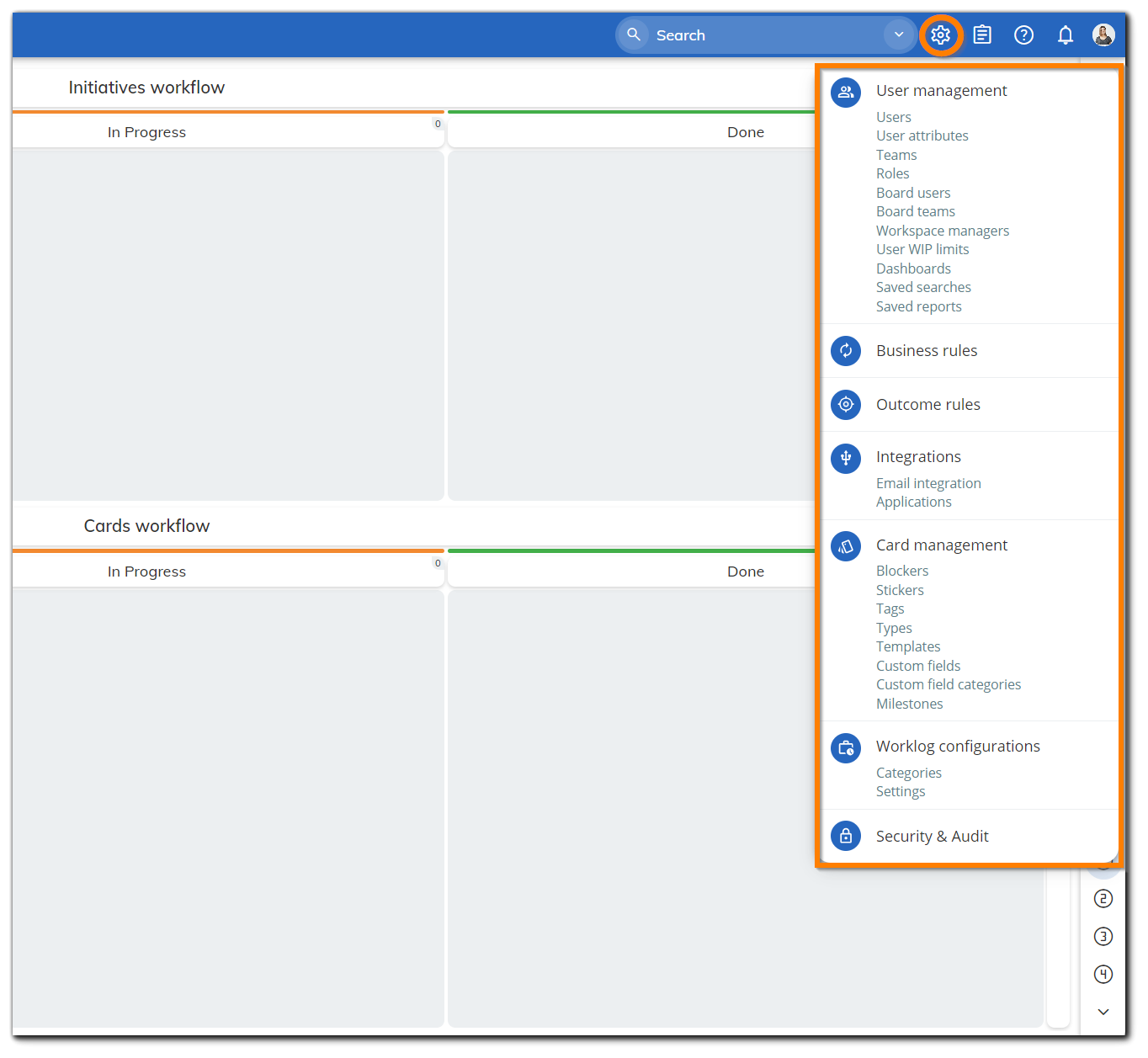The image size is (1148, 1058).
Task: Click the Integrations USB icon
Action: coord(846,458)
